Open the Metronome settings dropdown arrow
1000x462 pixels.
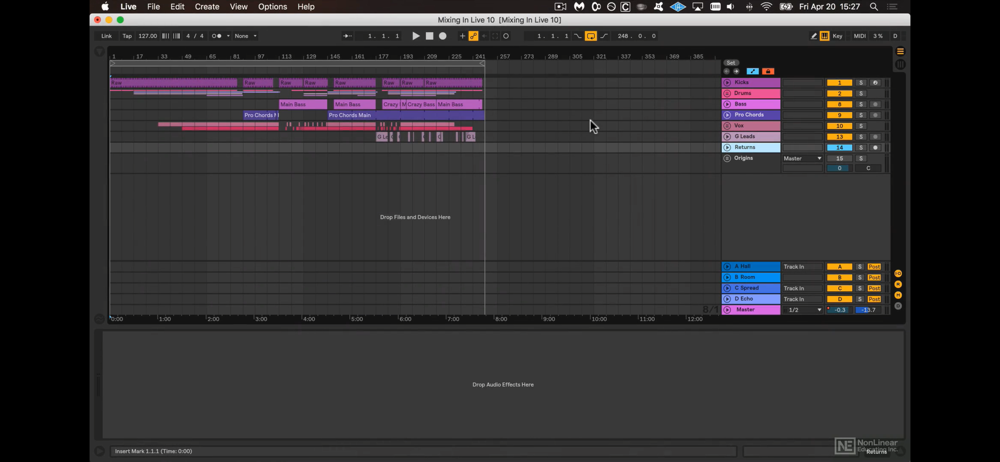[x=228, y=36]
